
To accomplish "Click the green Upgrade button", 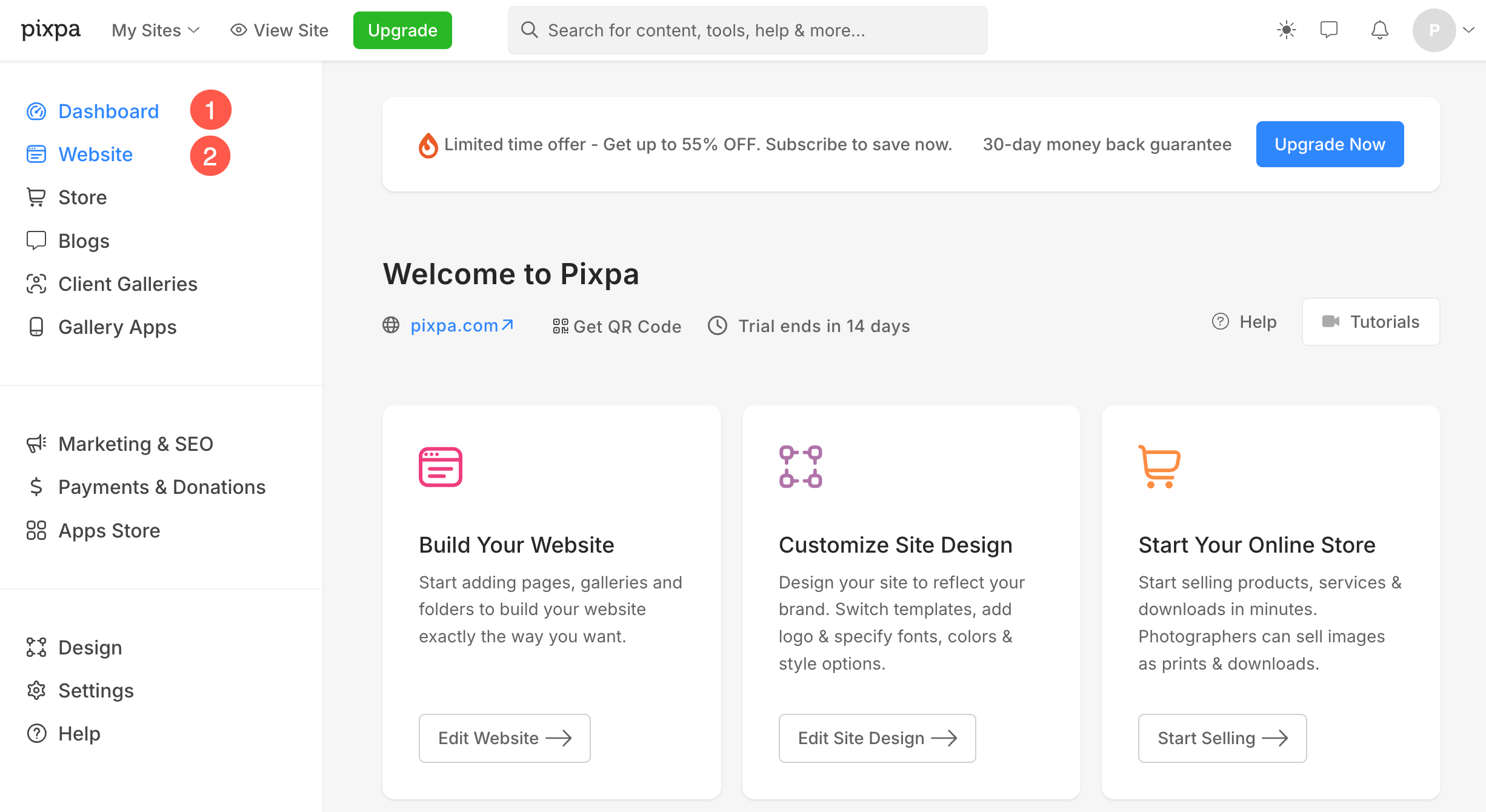I will point(402,30).
